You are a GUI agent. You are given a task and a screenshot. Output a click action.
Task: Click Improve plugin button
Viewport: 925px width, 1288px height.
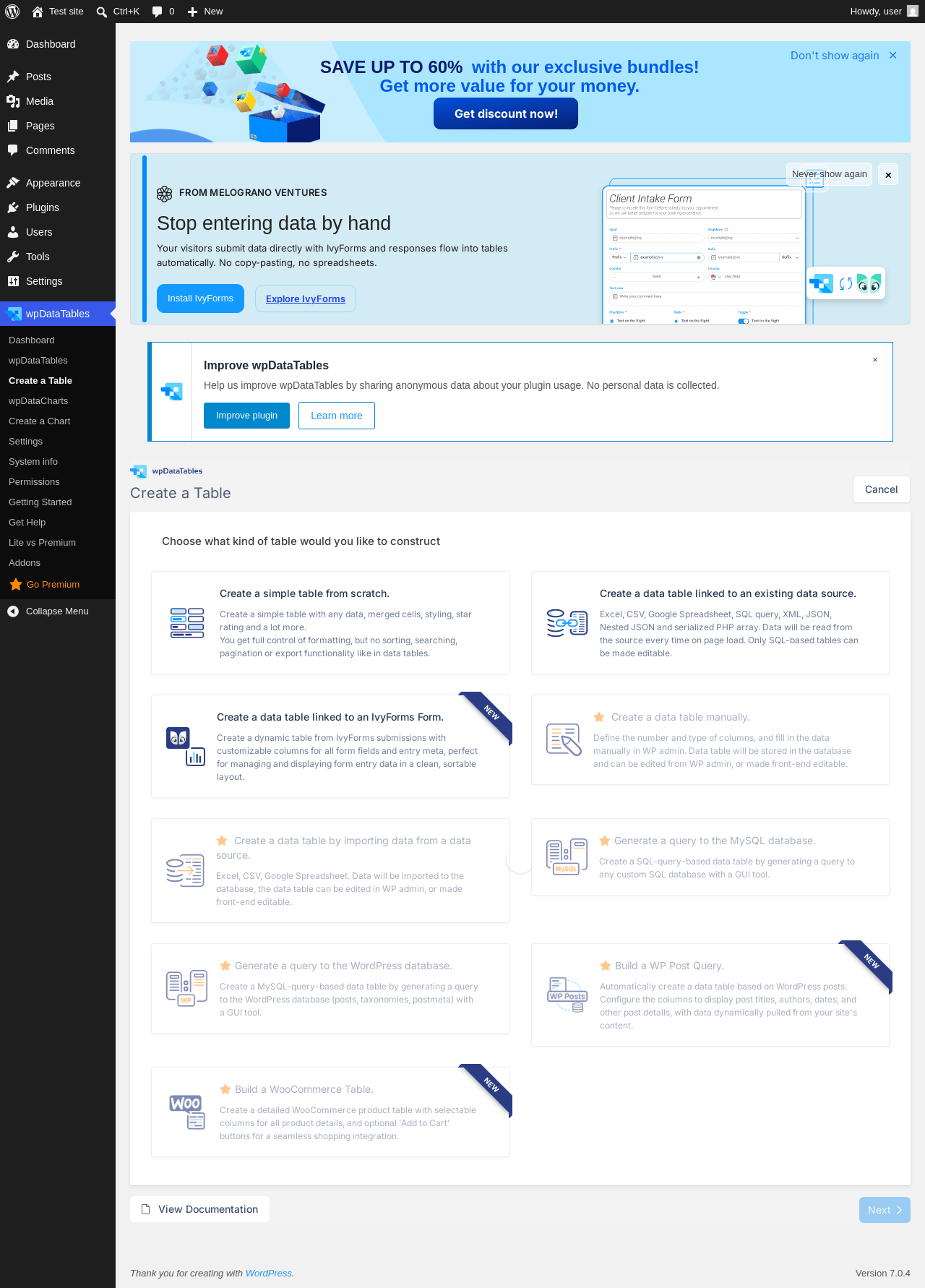pyautogui.click(x=246, y=416)
